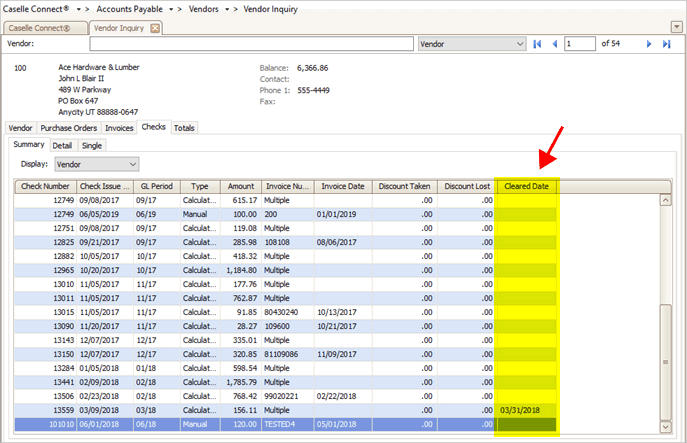This screenshot has height=443, width=687.
Task: Select check number 13010 row
Action: point(285,284)
